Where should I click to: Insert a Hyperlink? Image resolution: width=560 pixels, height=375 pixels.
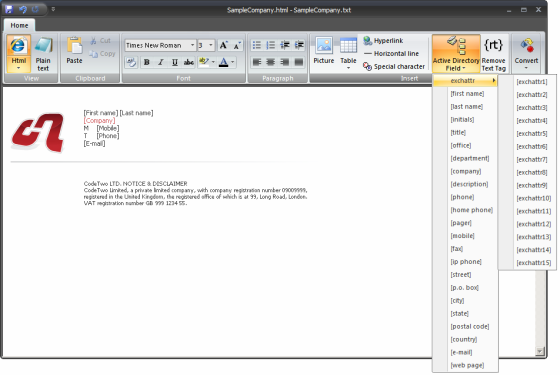[x=383, y=41]
